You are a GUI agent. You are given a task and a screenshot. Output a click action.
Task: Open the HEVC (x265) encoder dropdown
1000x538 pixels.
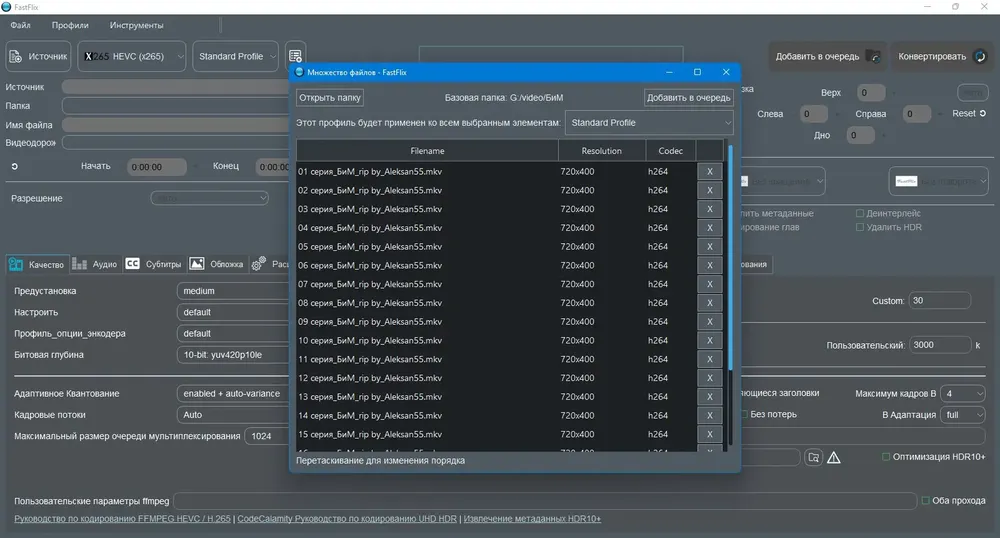(131, 56)
